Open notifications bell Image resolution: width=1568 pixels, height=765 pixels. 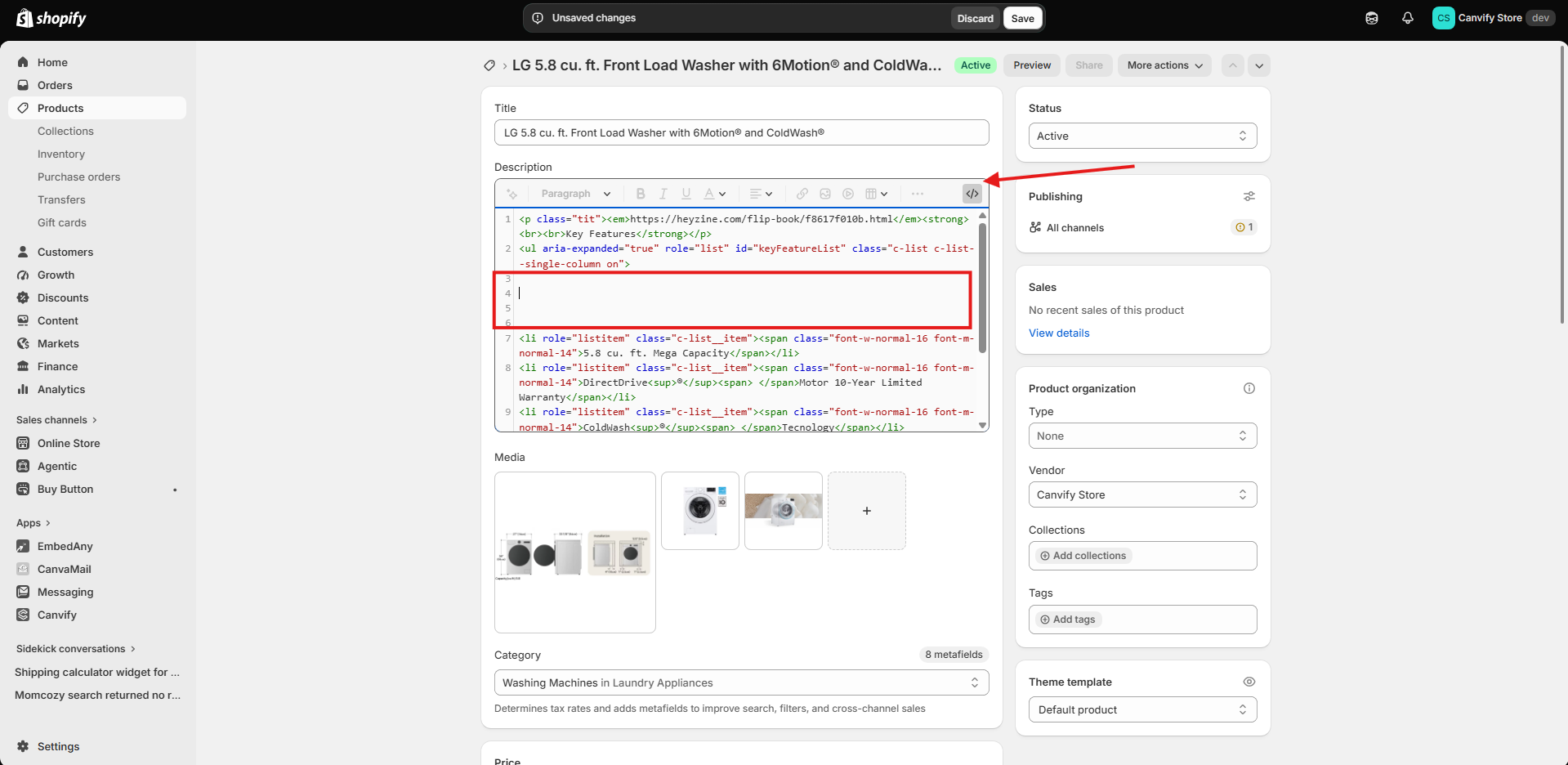pos(1408,18)
